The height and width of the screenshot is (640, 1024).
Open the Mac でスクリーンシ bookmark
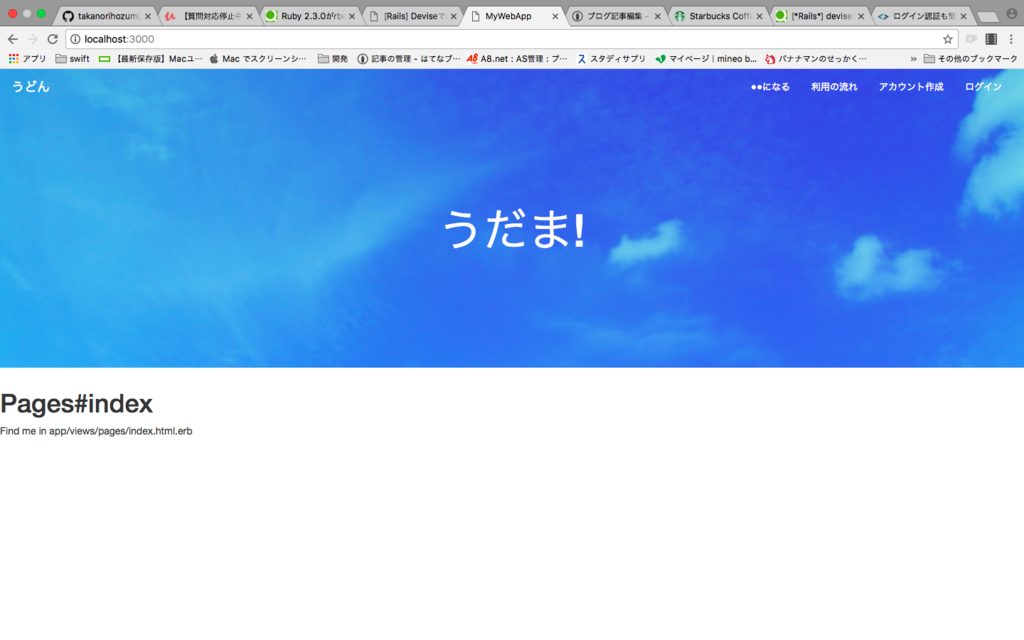(257, 59)
